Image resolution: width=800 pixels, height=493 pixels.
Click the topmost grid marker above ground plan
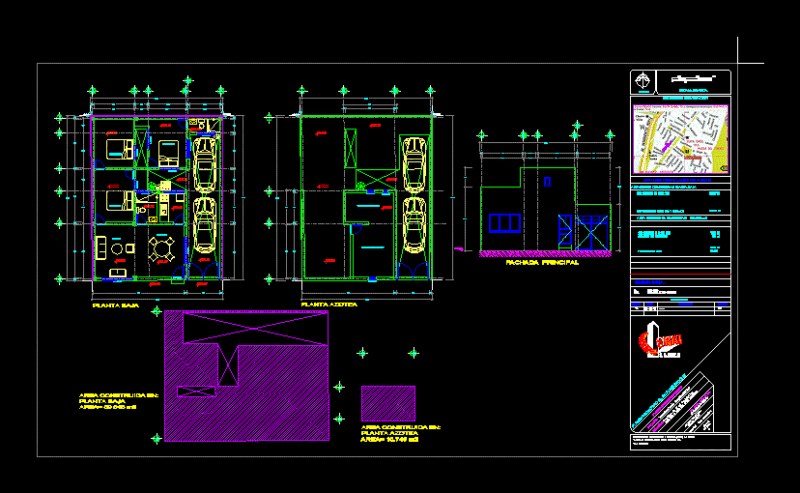pos(188,80)
